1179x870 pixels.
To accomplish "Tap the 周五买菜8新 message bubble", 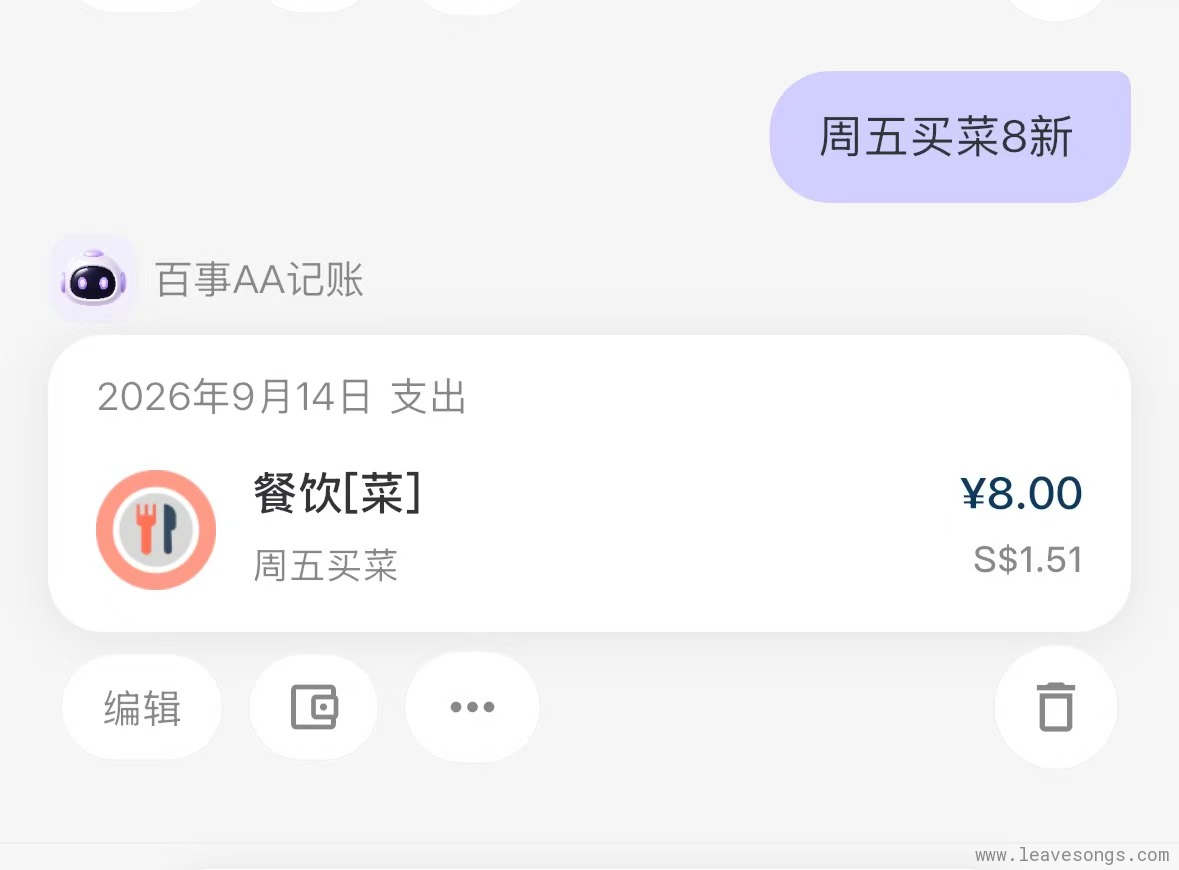I will click(950, 137).
